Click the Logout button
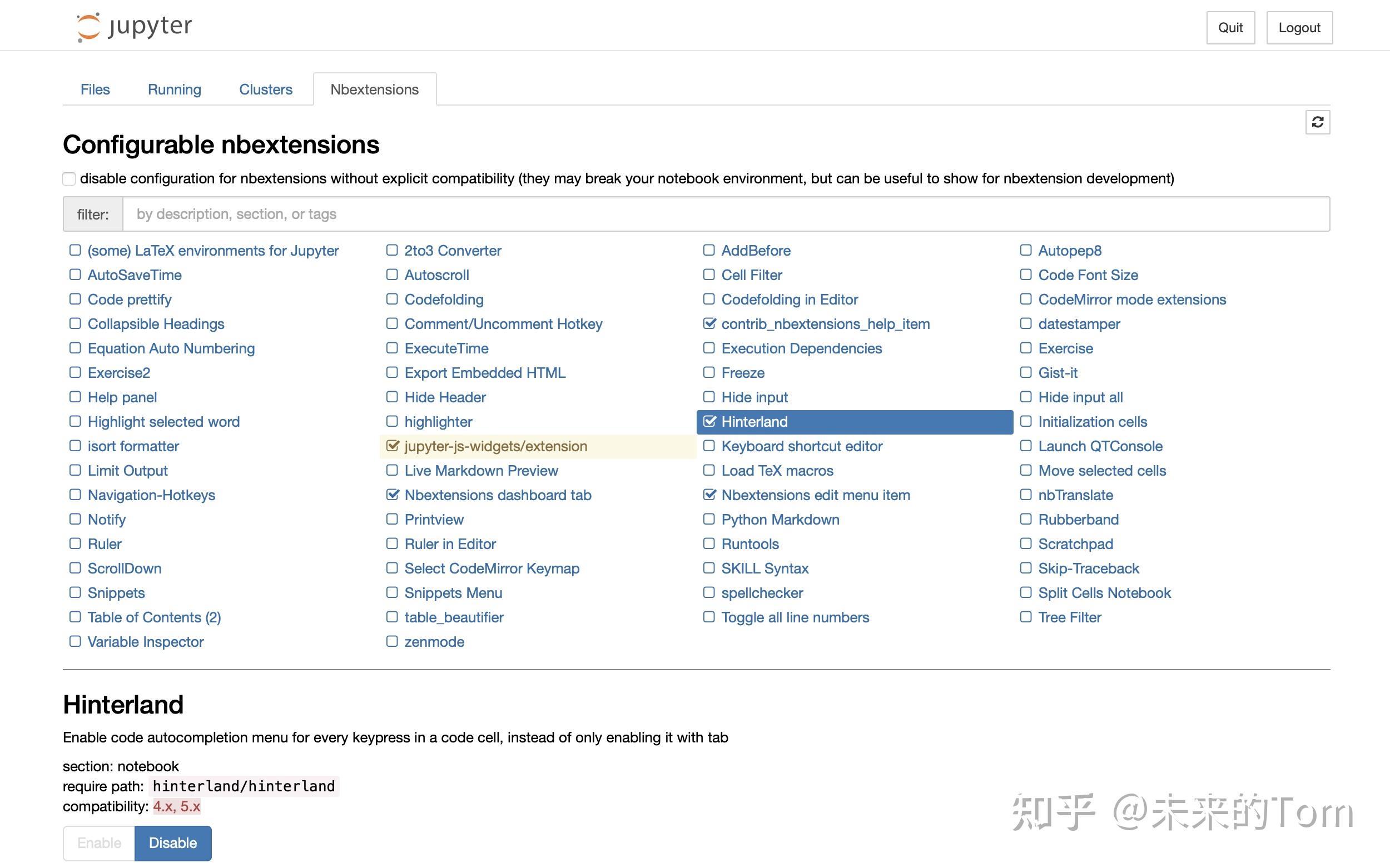Image resolution: width=1390 pixels, height=868 pixels. 1300,27
